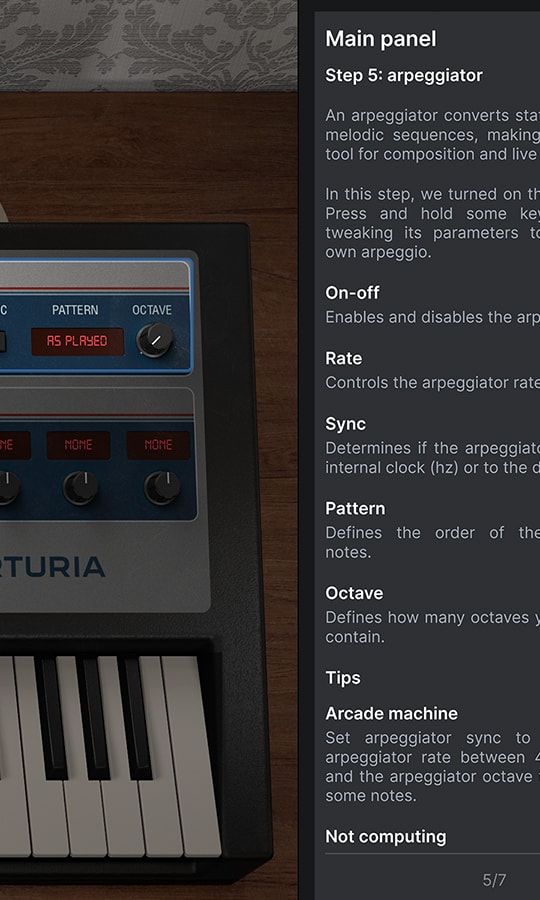Toggle the arpeggiator Sync switch

pyautogui.click(x=2, y=341)
